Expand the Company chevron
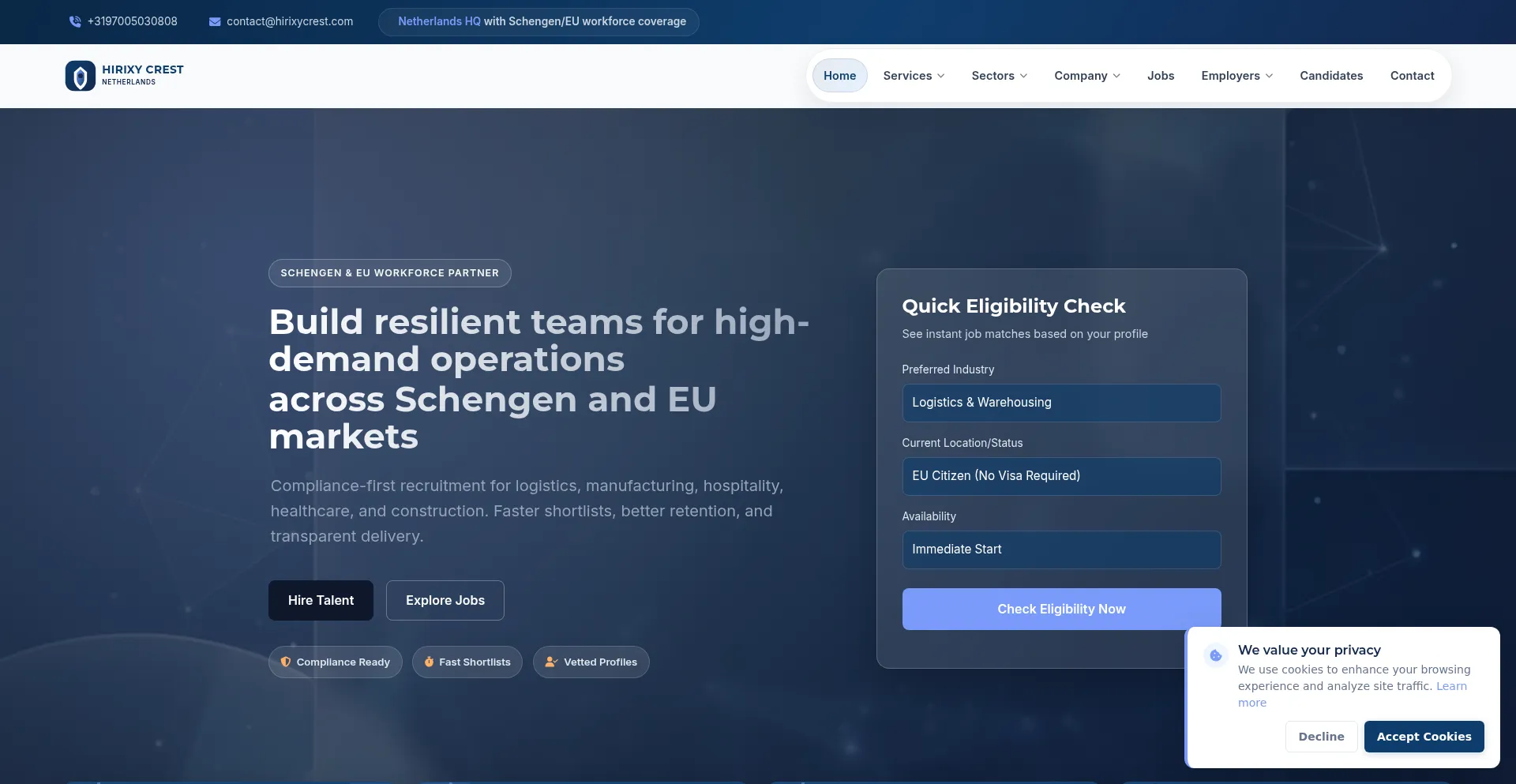This screenshot has width=1516, height=784. tap(1116, 76)
